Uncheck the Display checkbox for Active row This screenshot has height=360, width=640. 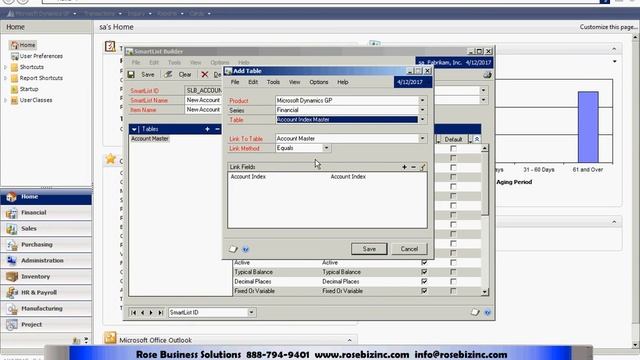coord(424,262)
